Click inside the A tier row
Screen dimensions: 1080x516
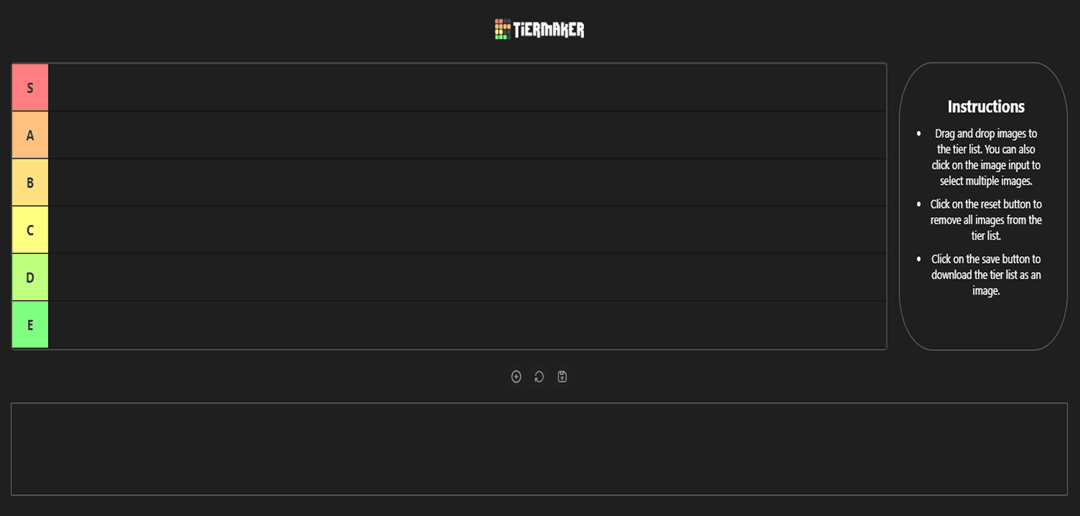click(x=467, y=135)
